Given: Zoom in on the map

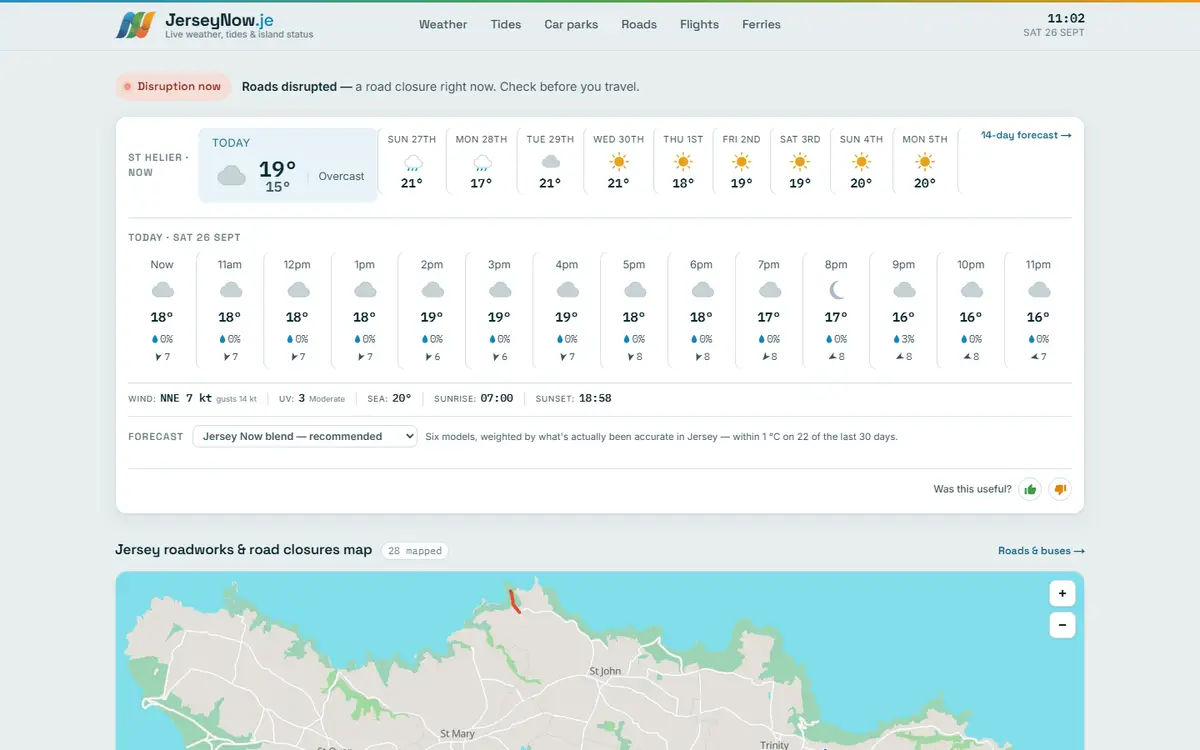Looking at the screenshot, I should tap(1062, 593).
